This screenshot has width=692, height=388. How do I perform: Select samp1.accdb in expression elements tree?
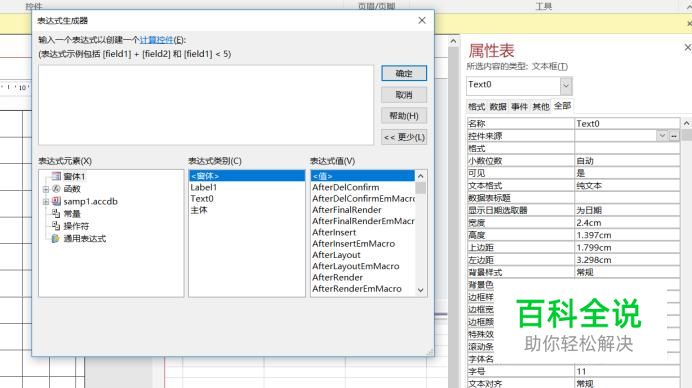coord(90,201)
